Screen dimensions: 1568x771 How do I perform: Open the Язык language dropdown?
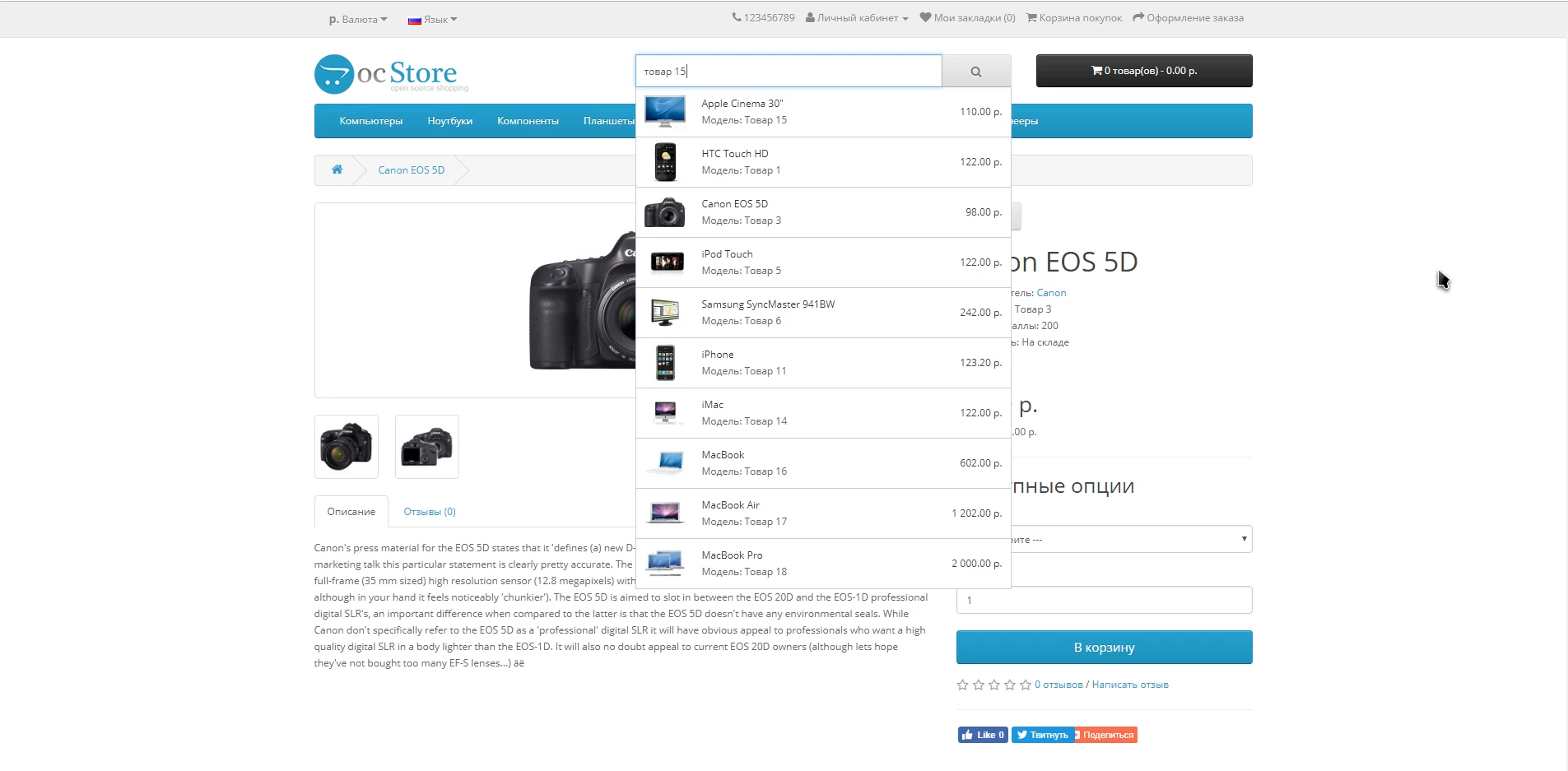click(x=432, y=19)
